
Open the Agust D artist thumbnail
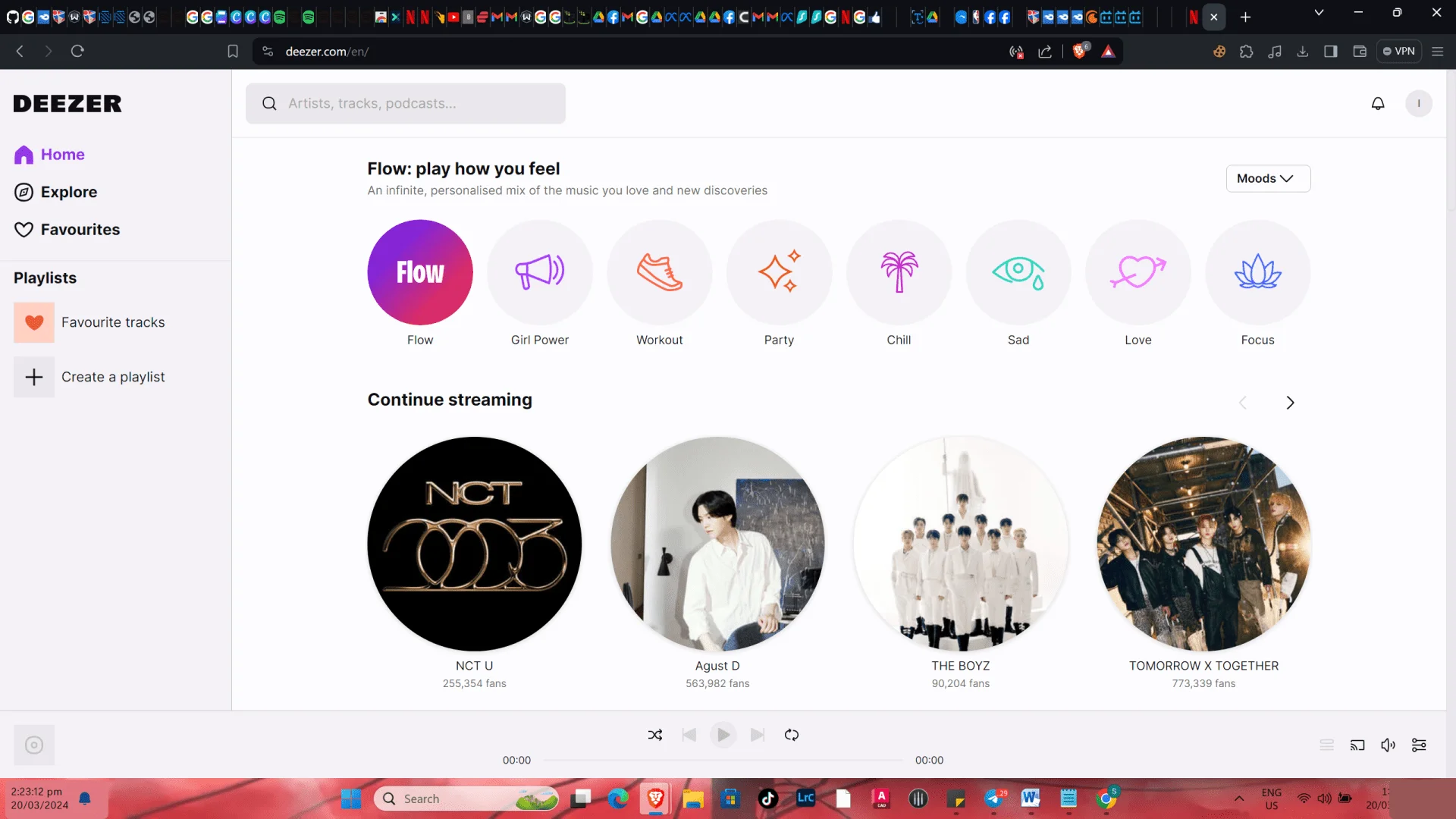(x=717, y=544)
